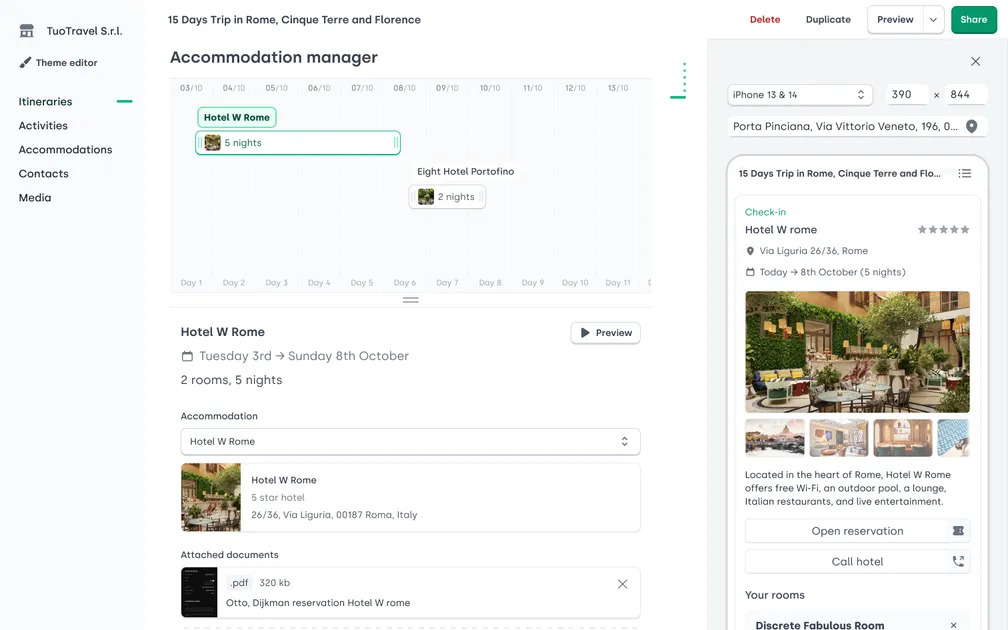Viewport: 1008px width, 630px height.
Task: Go to Activities in the sidebar
Action: click(x=43, y=126)
